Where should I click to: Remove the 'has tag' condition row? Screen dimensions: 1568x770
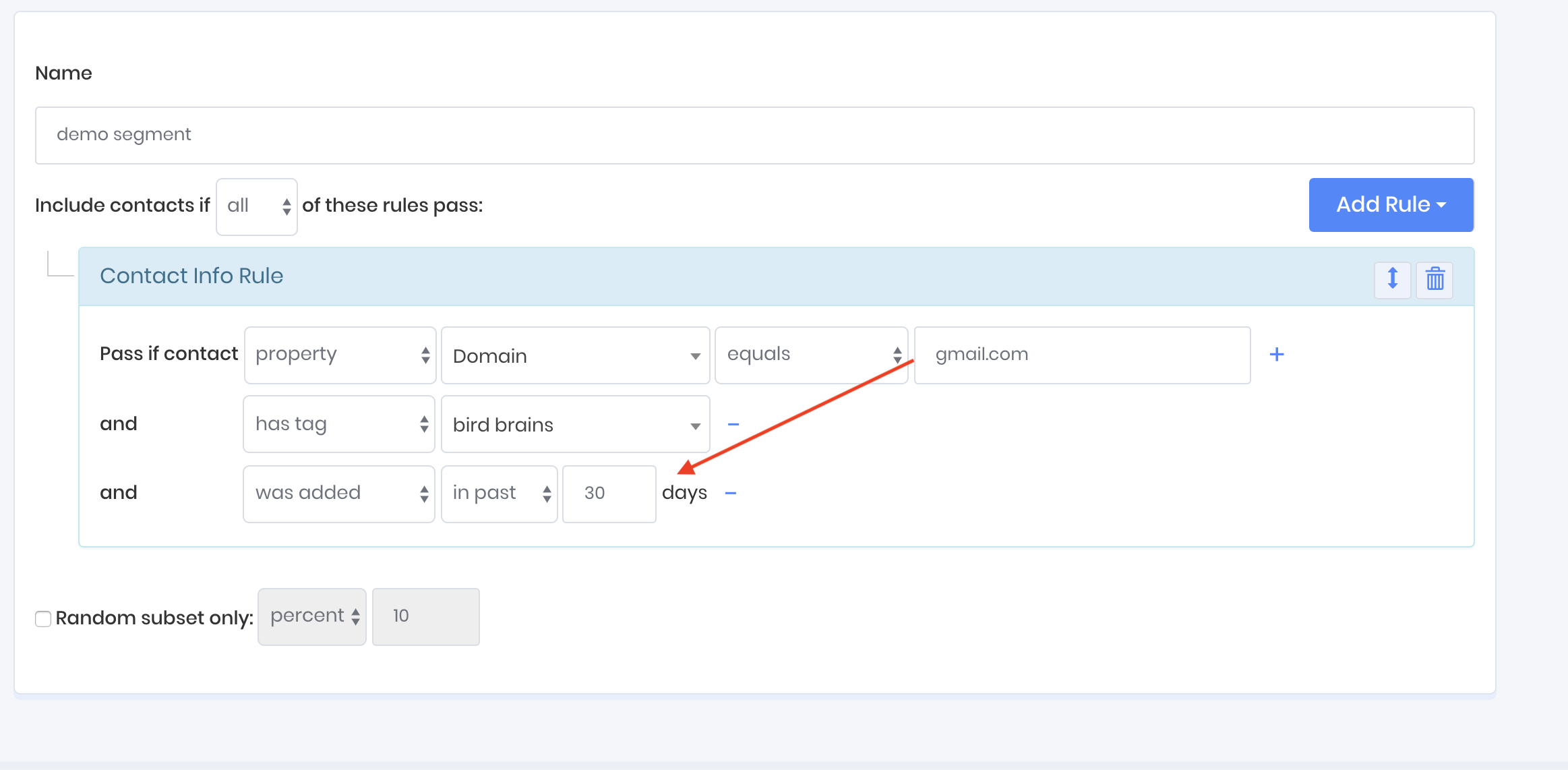pyautogui.click(x=733, y=425)
